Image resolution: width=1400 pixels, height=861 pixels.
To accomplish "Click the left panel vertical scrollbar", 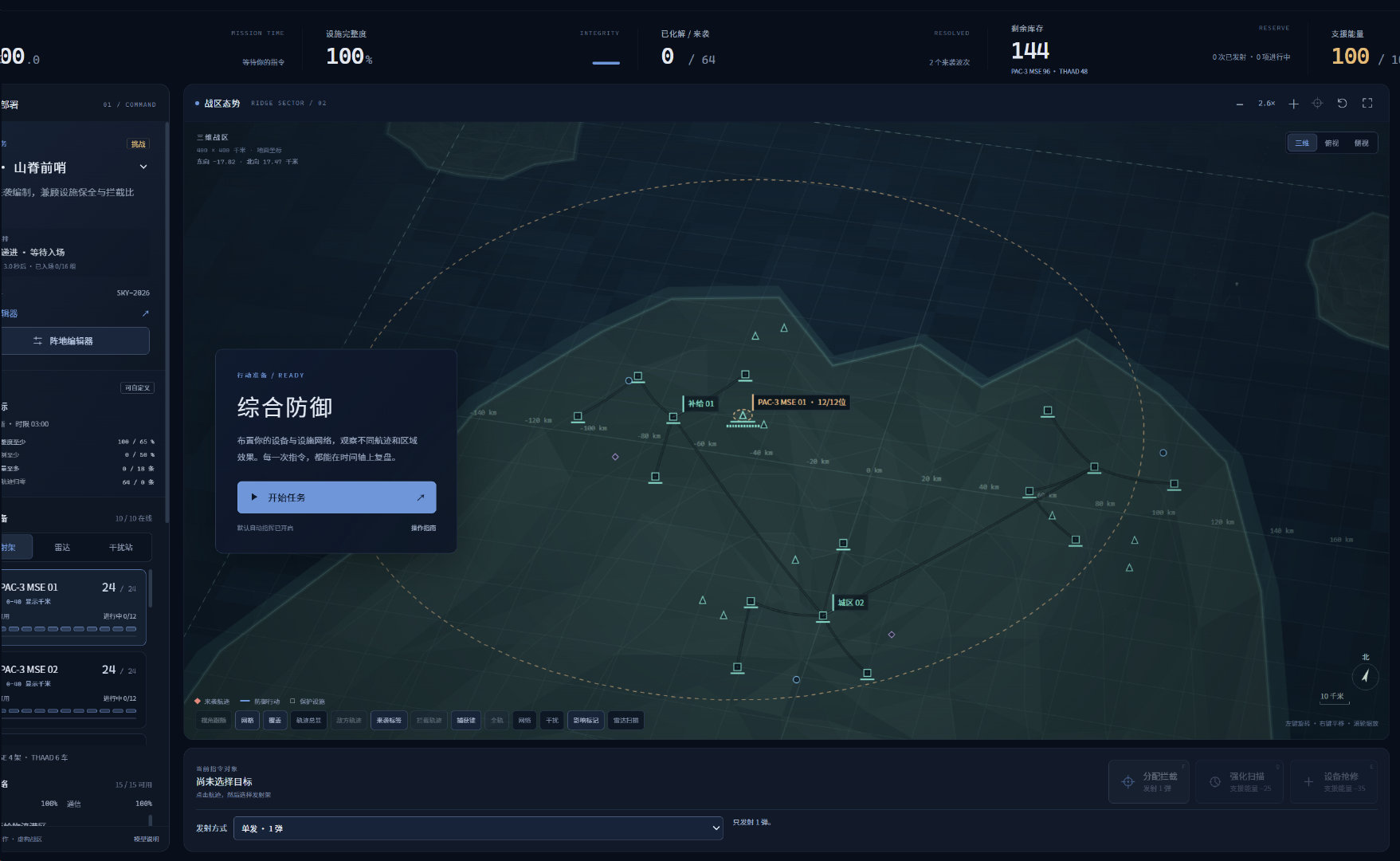I will point(167,323).
